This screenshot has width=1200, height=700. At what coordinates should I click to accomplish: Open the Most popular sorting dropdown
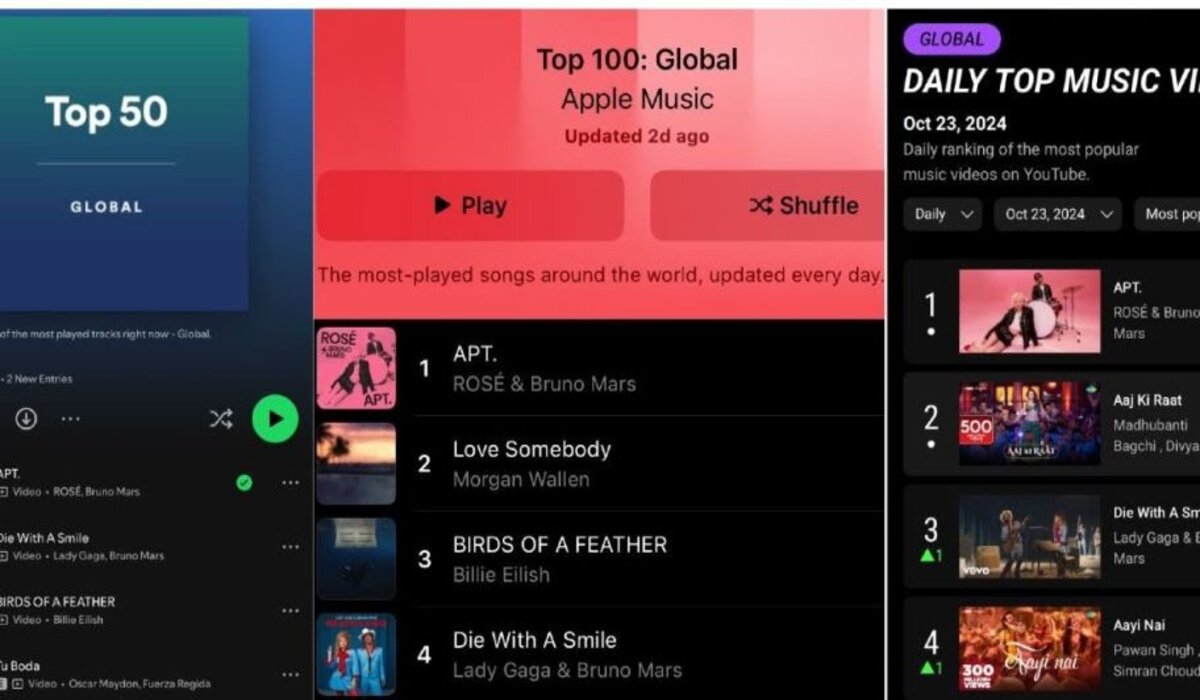(x=1168, y=214)
